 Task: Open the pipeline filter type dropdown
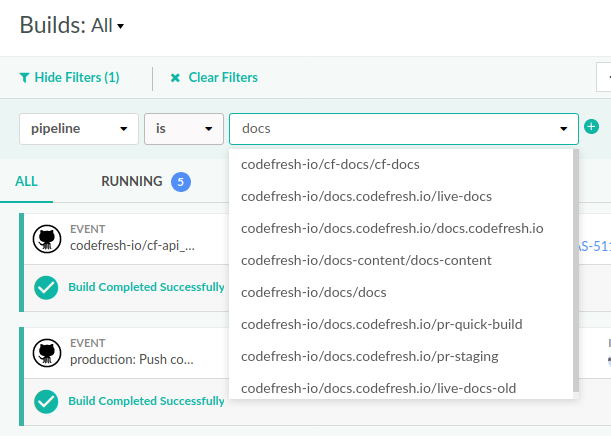pos(79,128)
